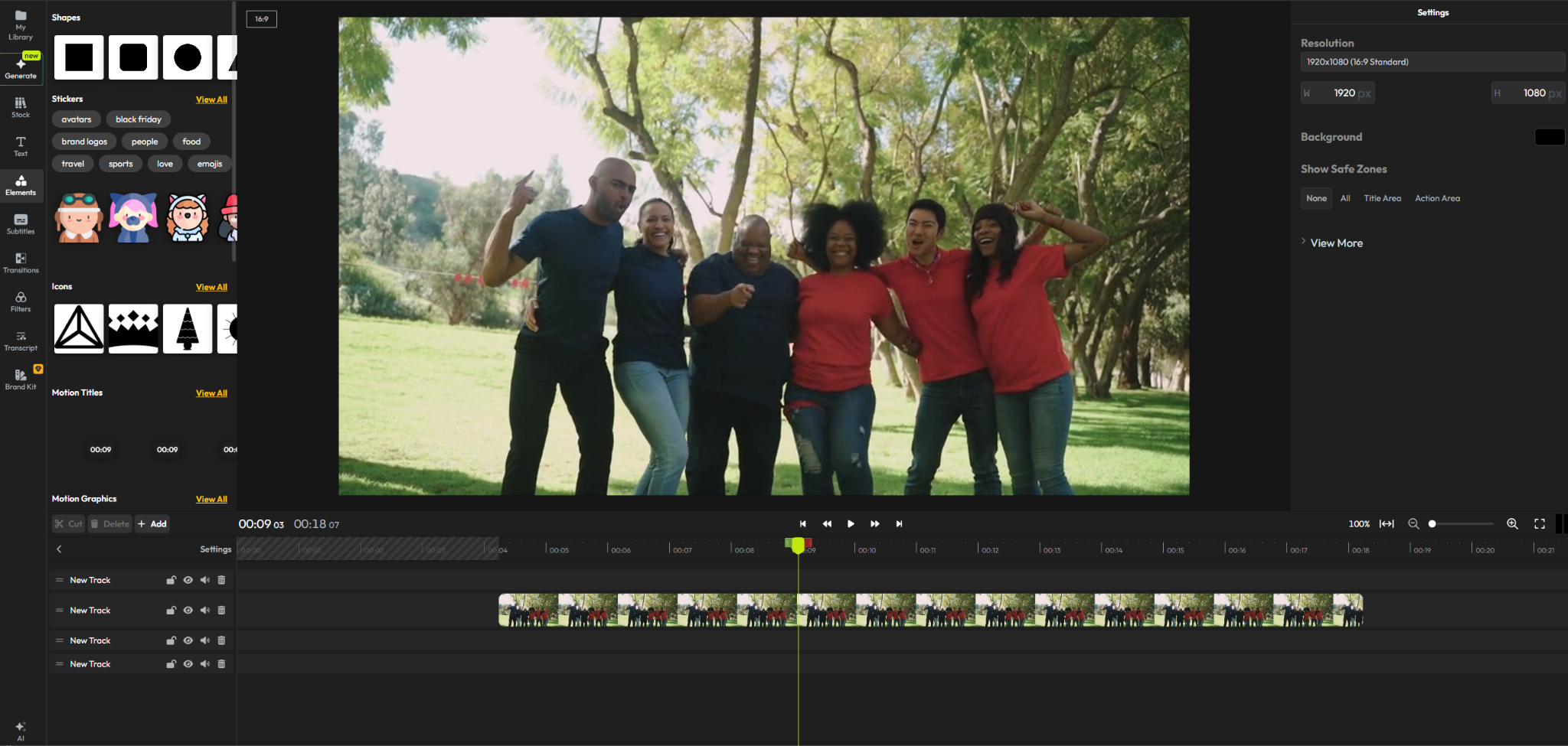Select the black friday sticker tag
The width and height of the screenshot is (1568, 746).
click(x=139, y=119)
